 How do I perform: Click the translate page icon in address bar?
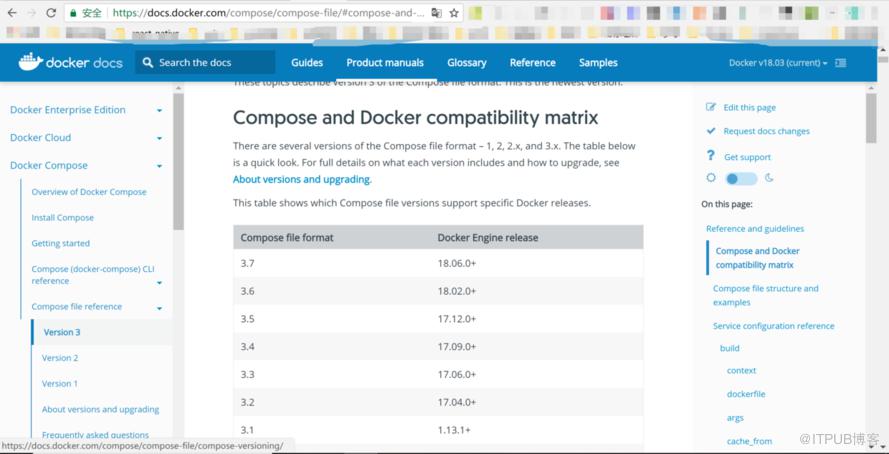pyautogui.click(x=436, y=12)
